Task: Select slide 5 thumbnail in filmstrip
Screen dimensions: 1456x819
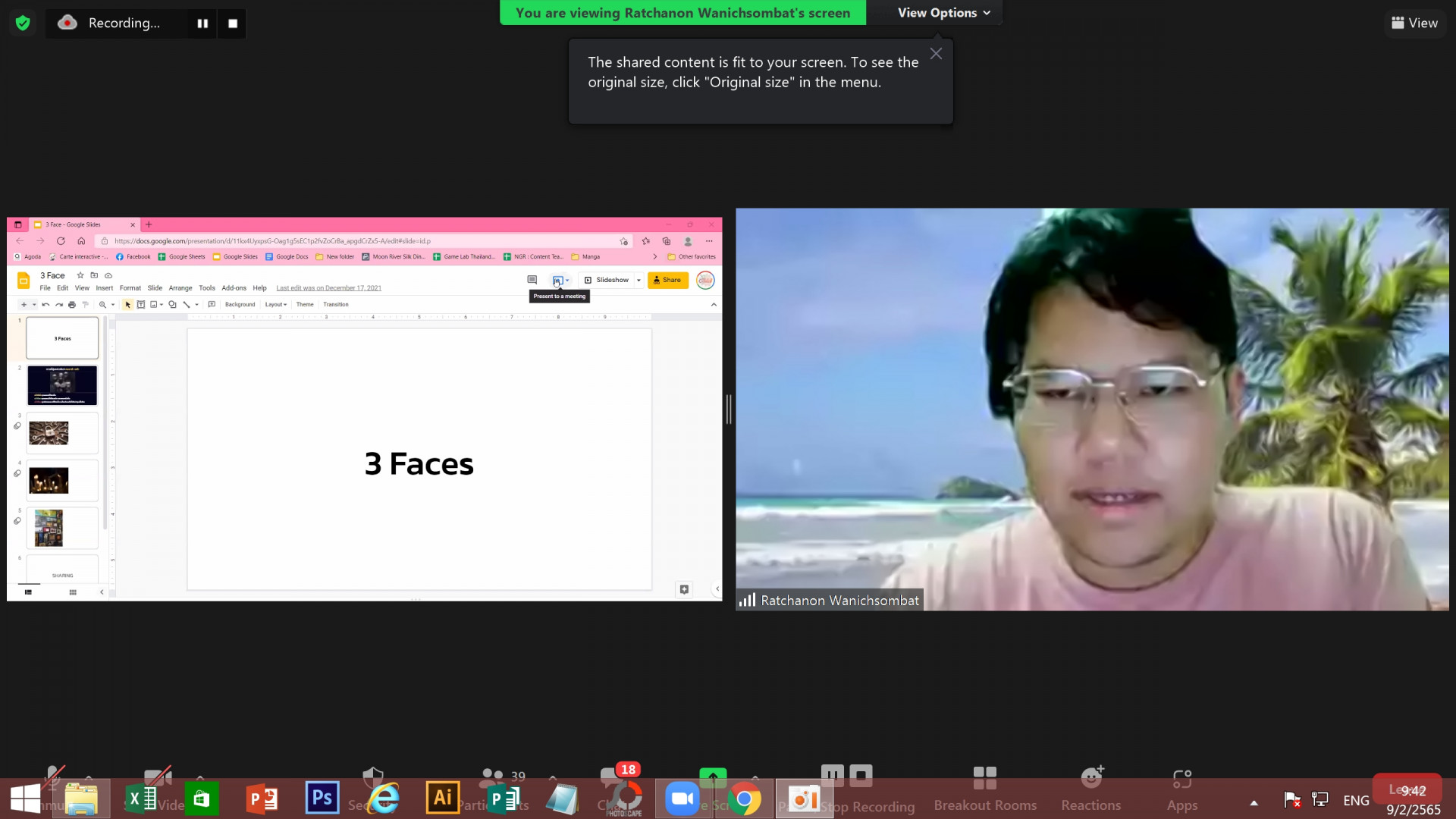Action: [x=62, y=528]
